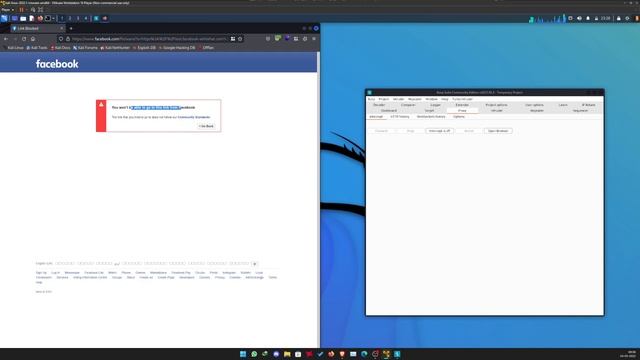Switch to the Decoder tab
This screenshot has width=640, height=360.
pos(379,105)
